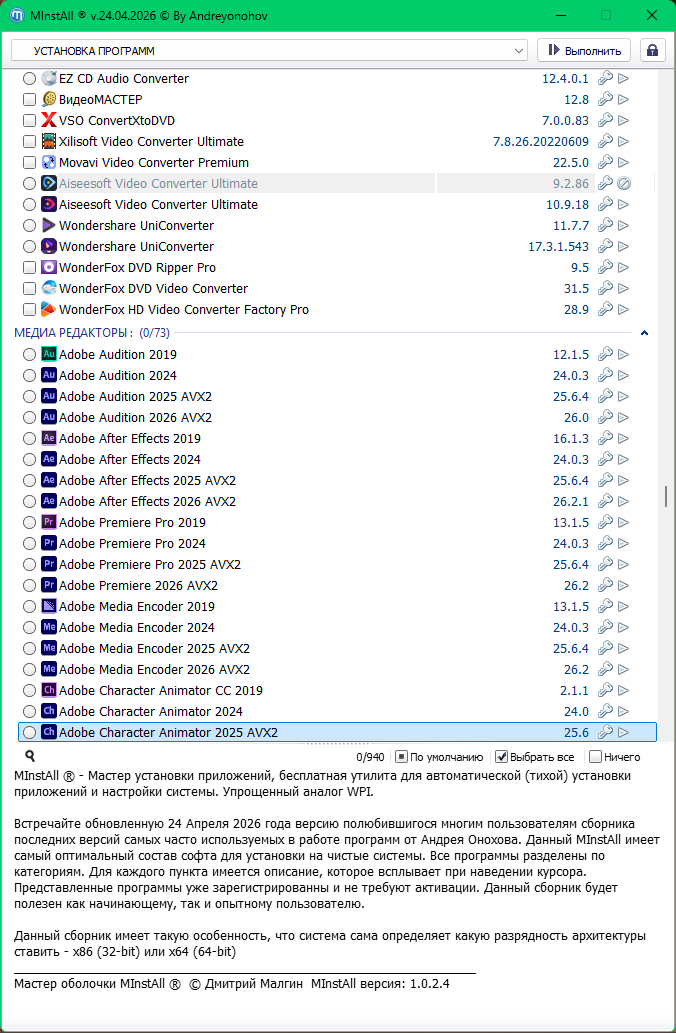This screenshot has height=1033, width=676.
Task: Choose the Wondershare UniConverter 17.3.1.543 radio button
Action: [29, 246]
